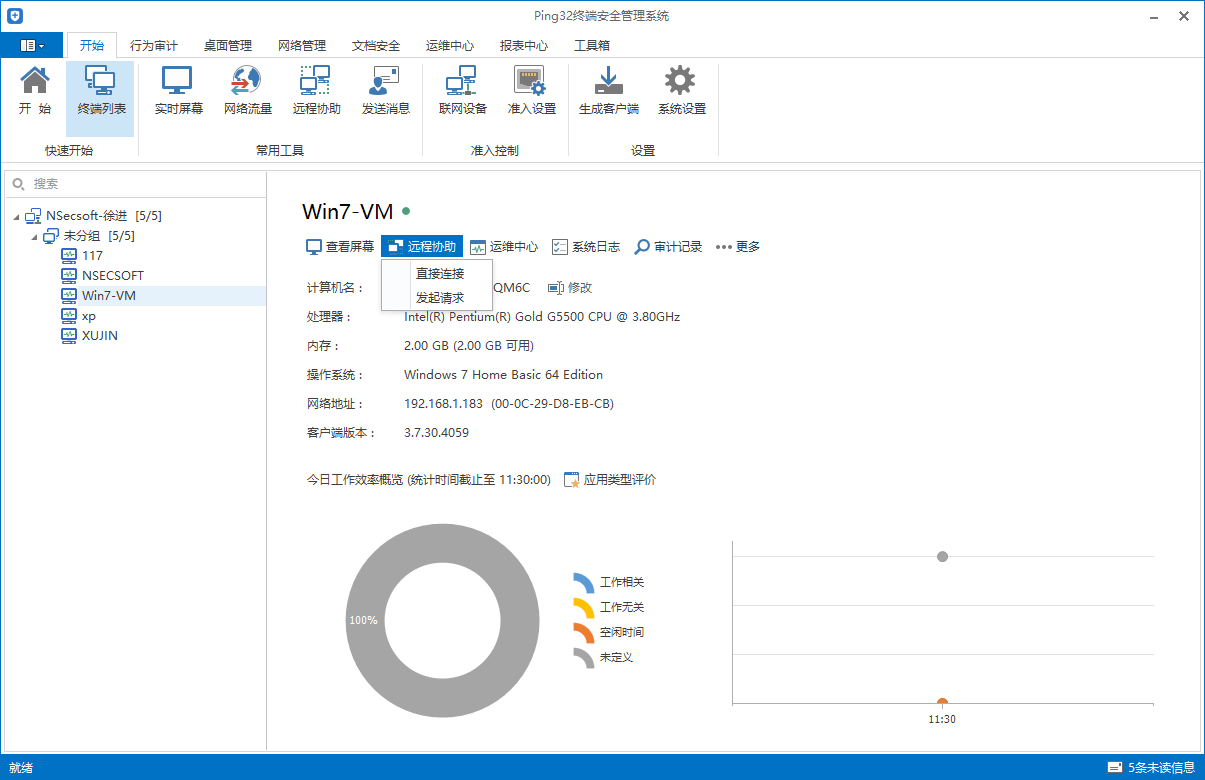Switch to 工具箱 ribbon tab
Viewport: 1205px width, 780px height.
592,45
